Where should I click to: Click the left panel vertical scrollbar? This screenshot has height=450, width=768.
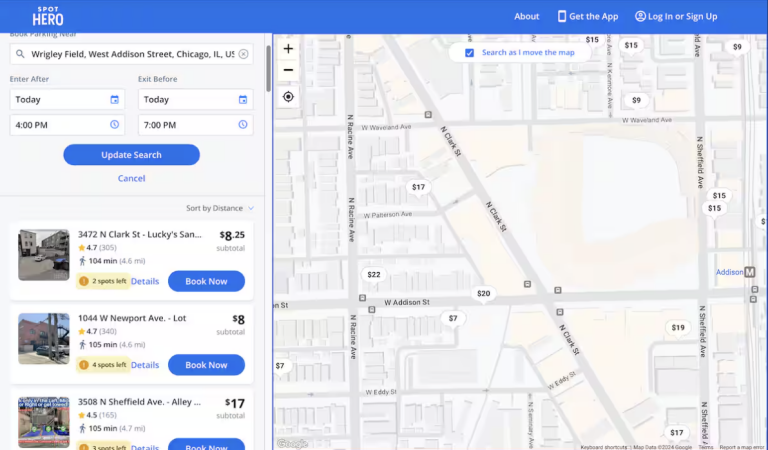pos(268,69)
